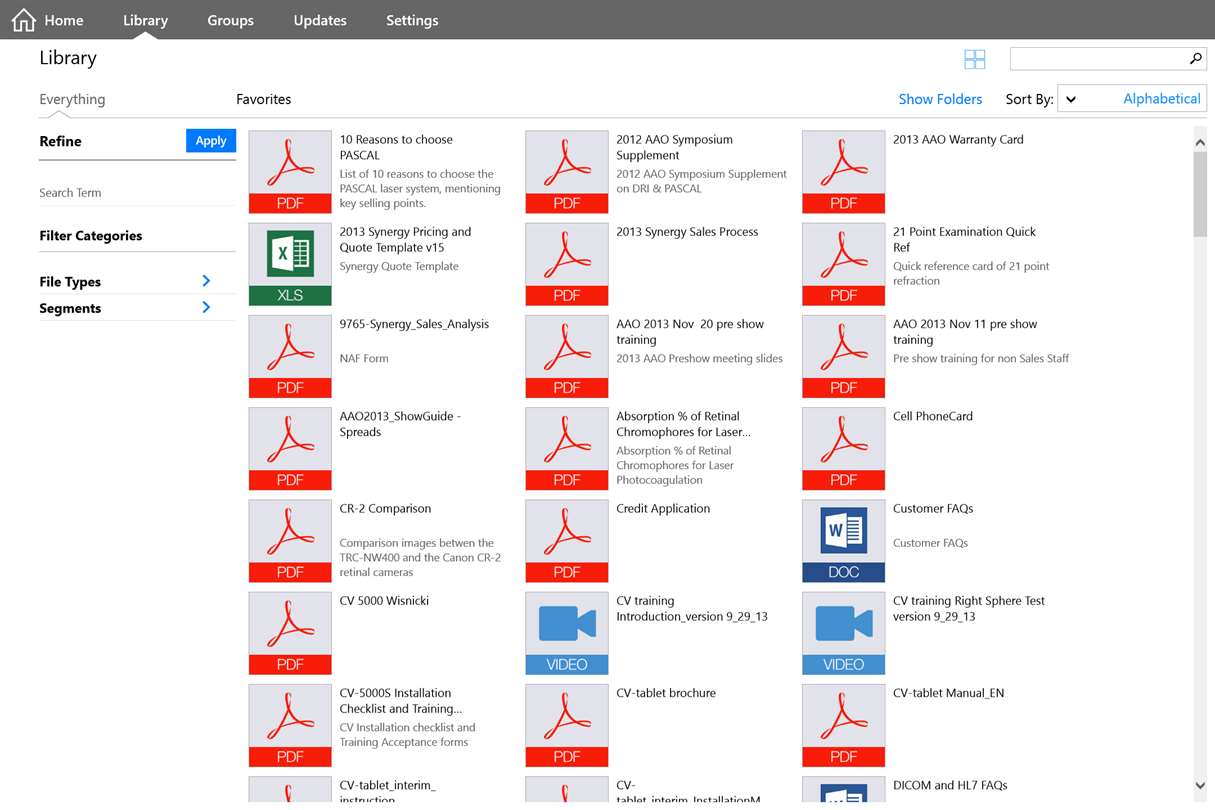Open PDF icon for AAO2013_ShowGuide - Spreads
This screenshot has height=810, width=1215.
290,449
